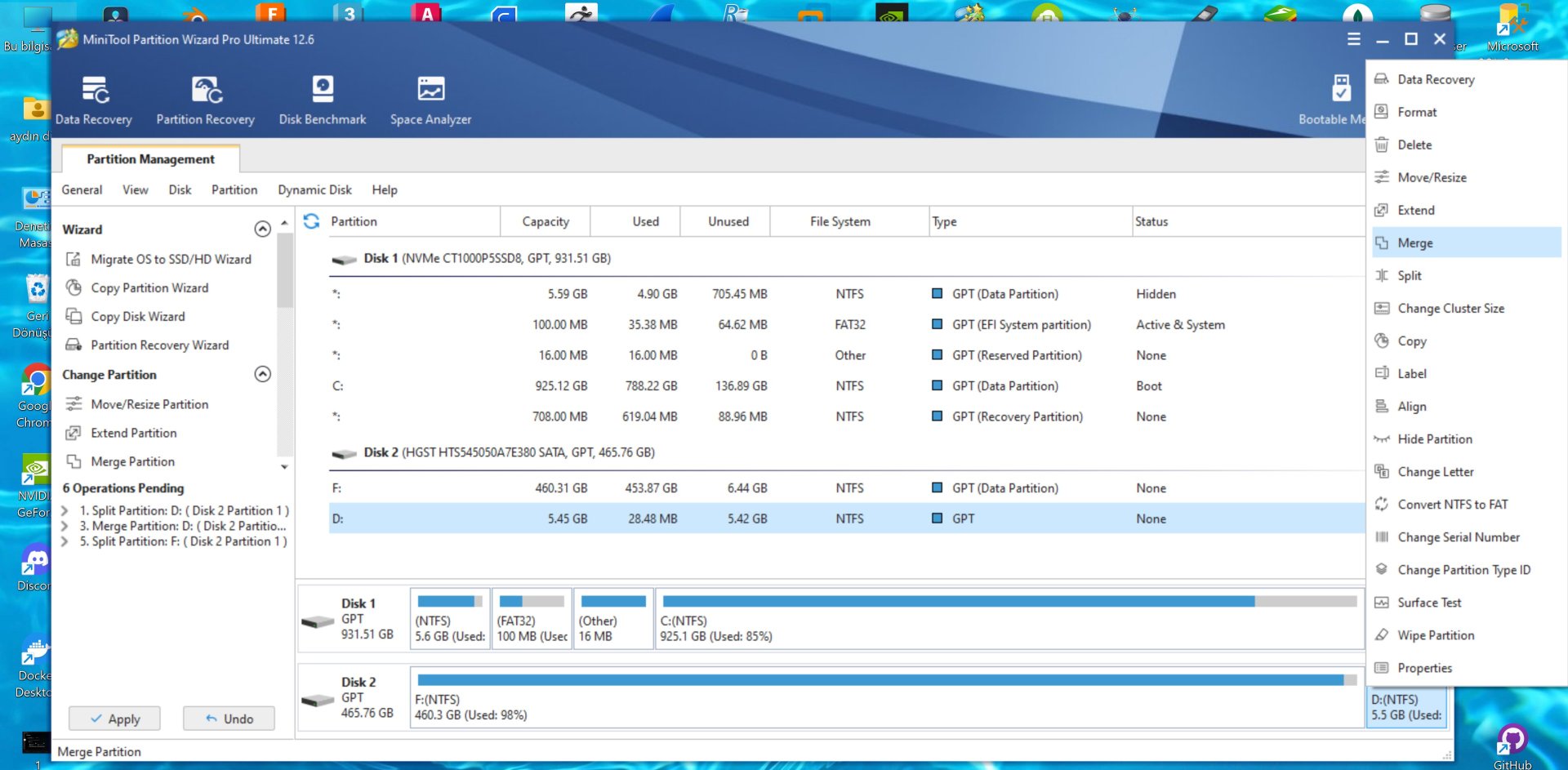The height and width of the screenshot is (770, 1568).
Task: Expand pending operation 3 Merge Partition D
Action: coord(65,527)
